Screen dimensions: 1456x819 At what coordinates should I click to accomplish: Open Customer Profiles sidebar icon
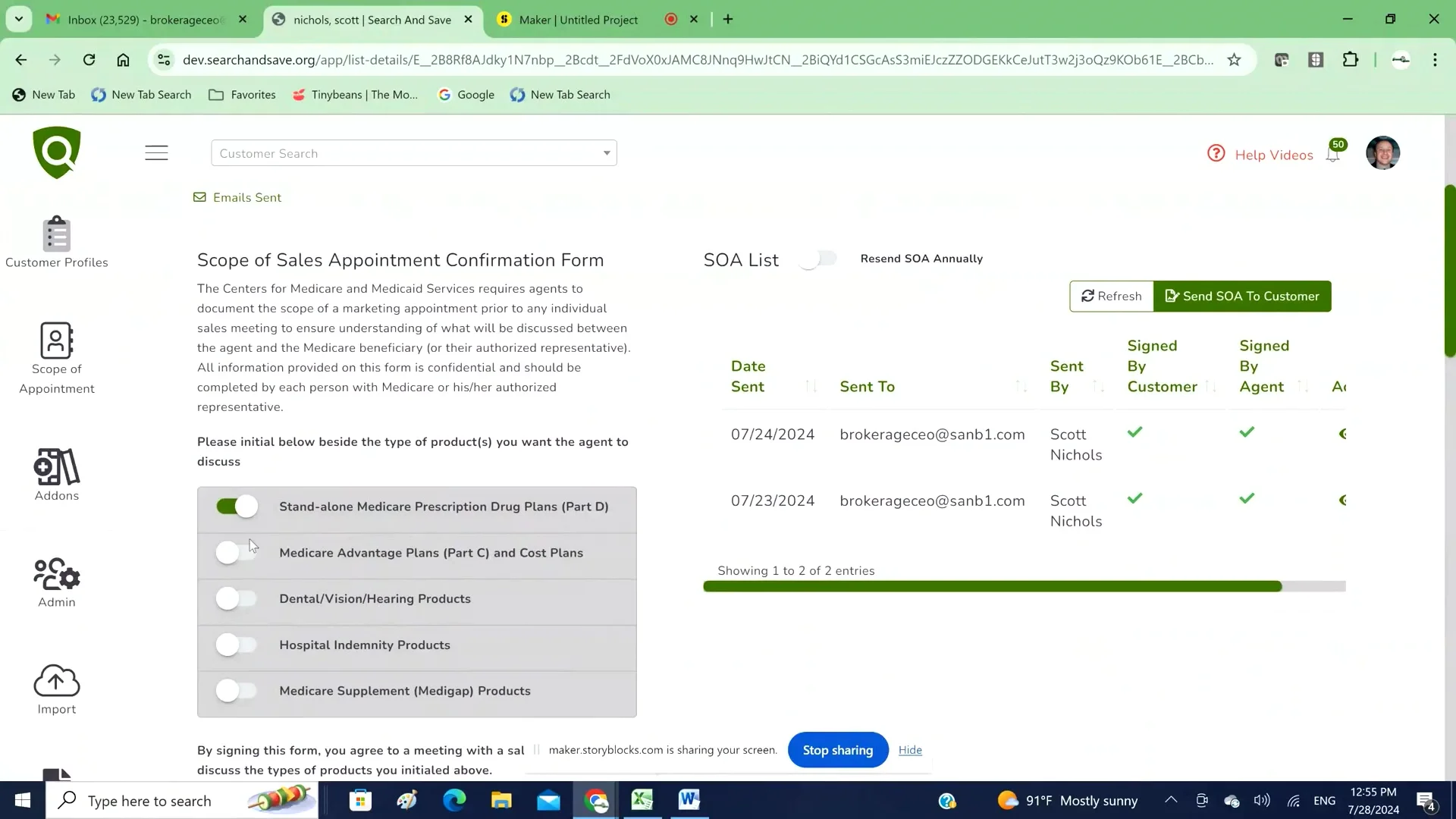click(57, 234)
